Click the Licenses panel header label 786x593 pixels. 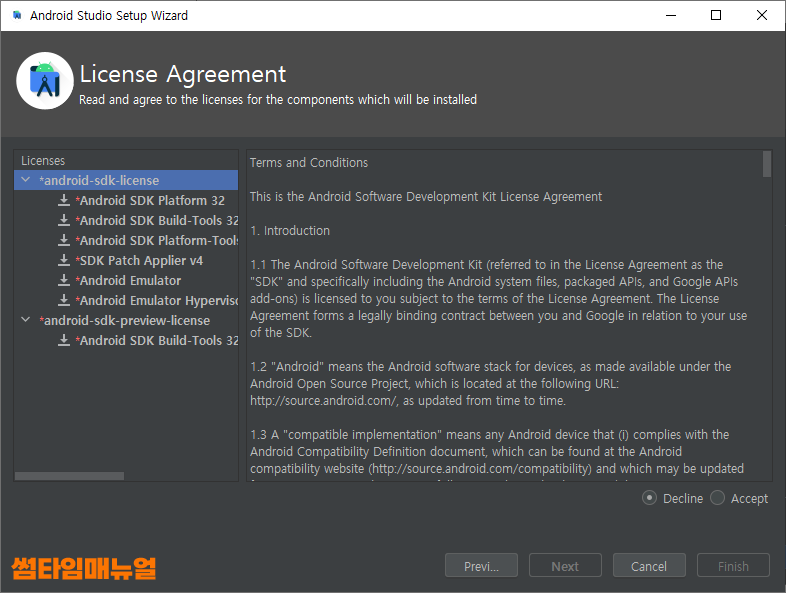(x=43, y=160)
